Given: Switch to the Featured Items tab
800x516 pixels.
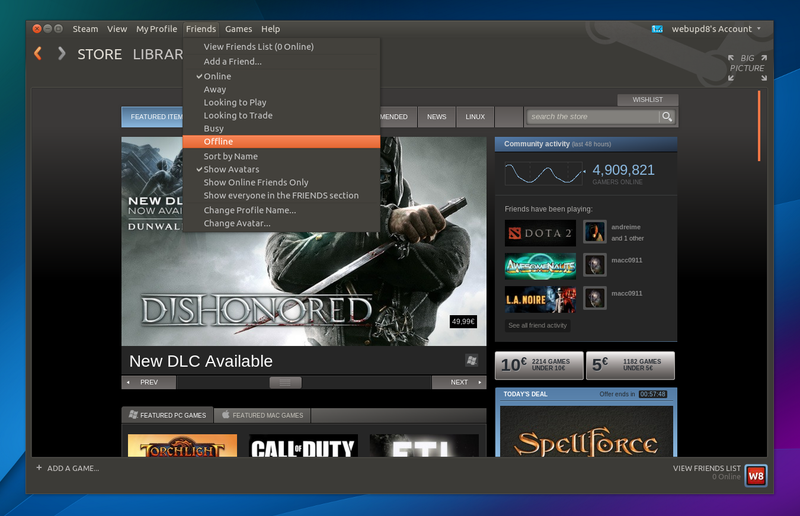Looking at the screenshot, I should tap(152, 117).
